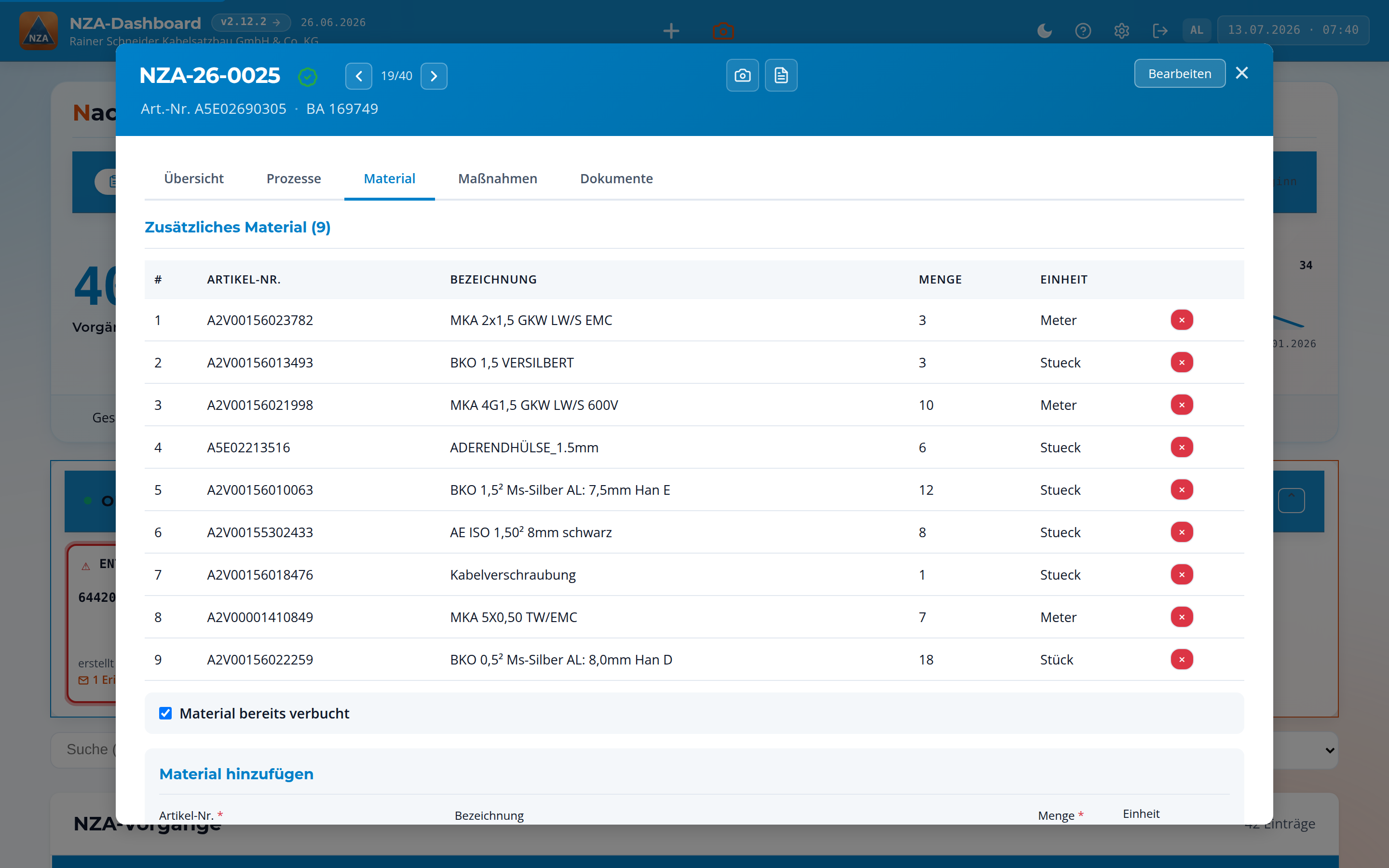Click the logout icon in top bar
The width and height of the screenshot is (1389, 868).
[x=1160, y=30]
